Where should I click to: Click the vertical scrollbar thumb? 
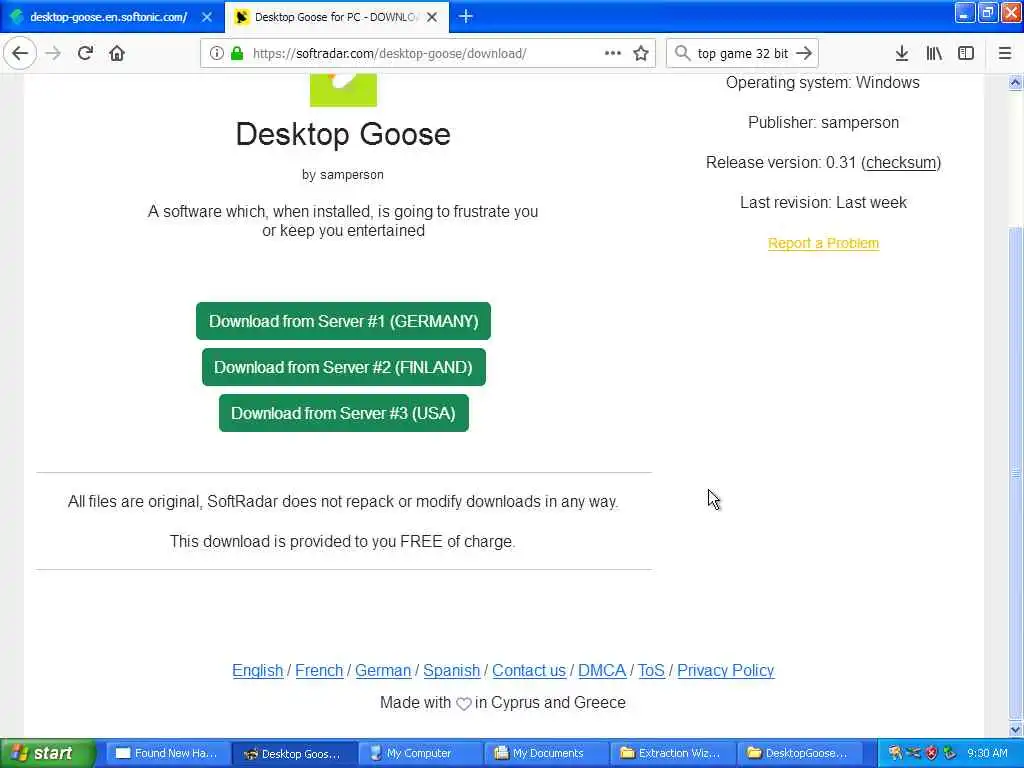[x=1015, y=472]
